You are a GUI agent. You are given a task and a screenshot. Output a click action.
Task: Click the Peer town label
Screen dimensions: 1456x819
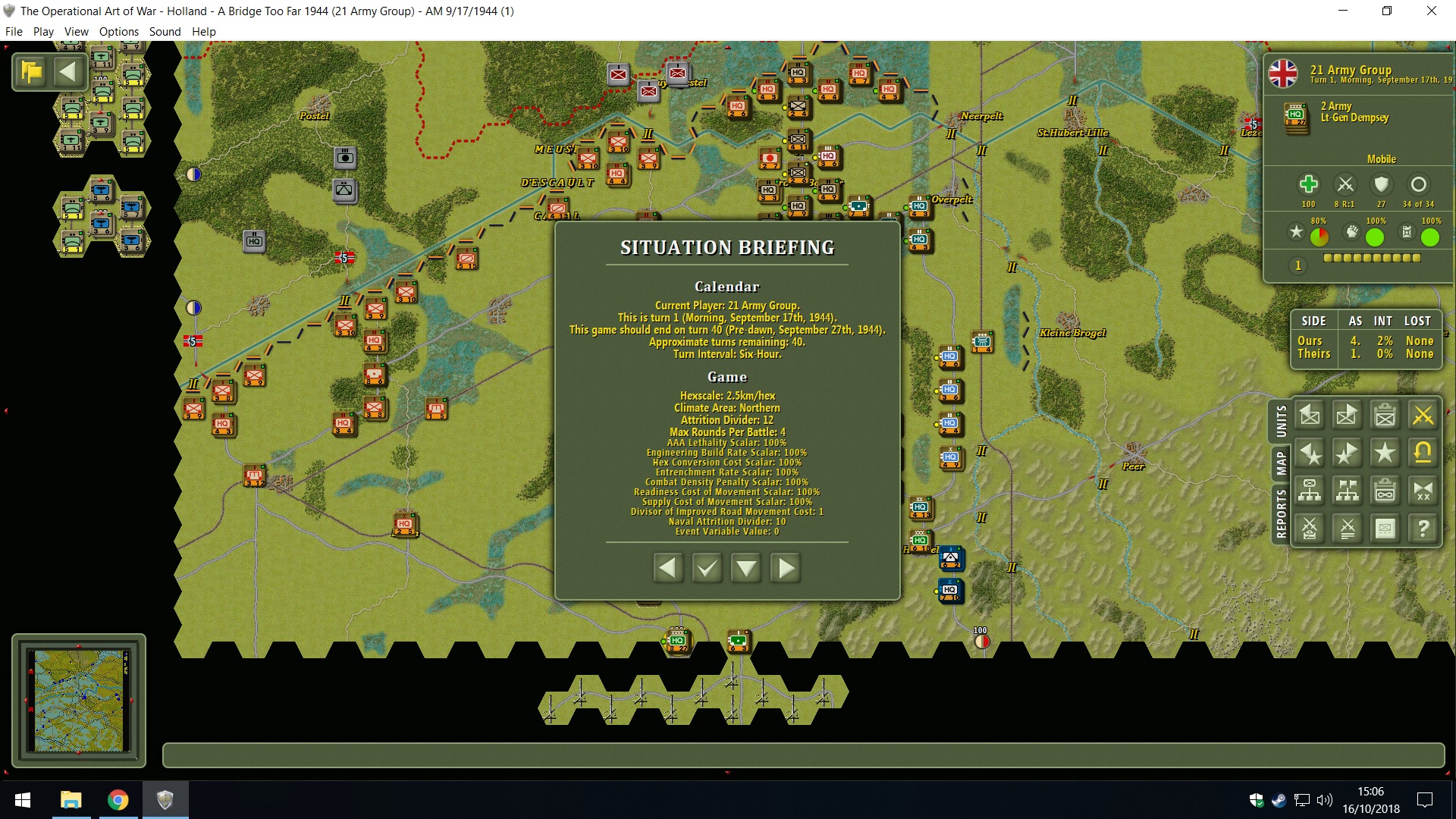click(x=1133, y=466)
